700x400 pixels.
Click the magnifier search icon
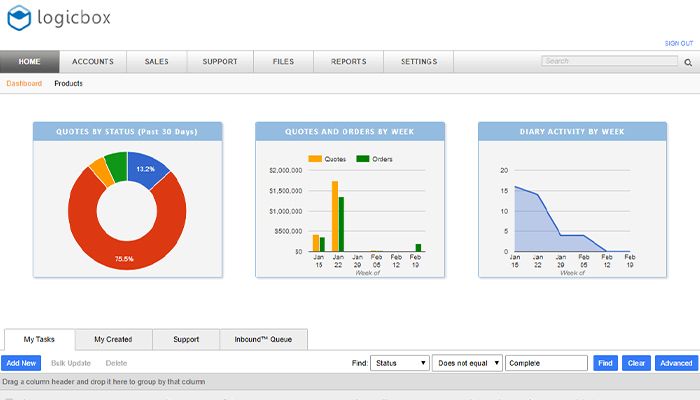pos(688,61)
